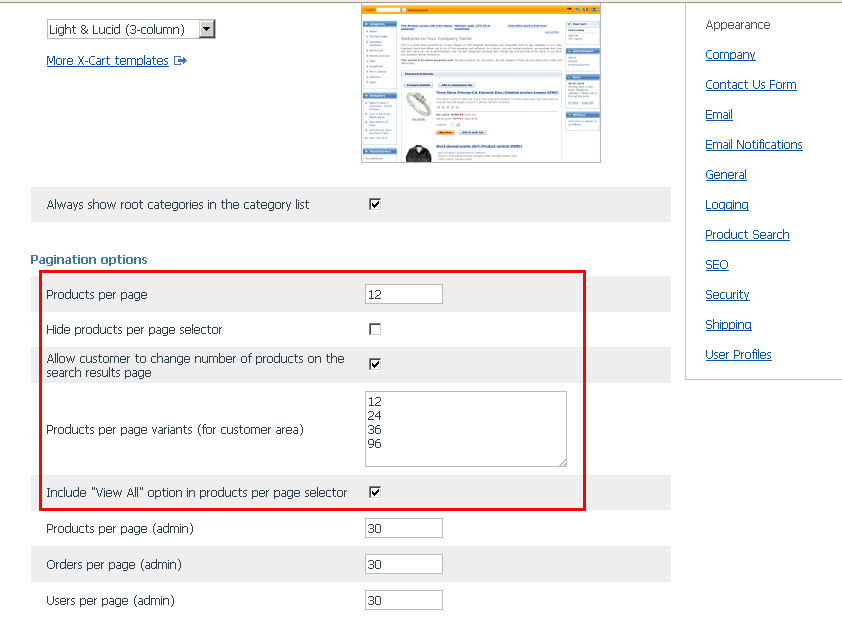Click the Products per page (admin) field
Image resolution: width=842 pixels, height=617 pixels.
pos(403,528)
